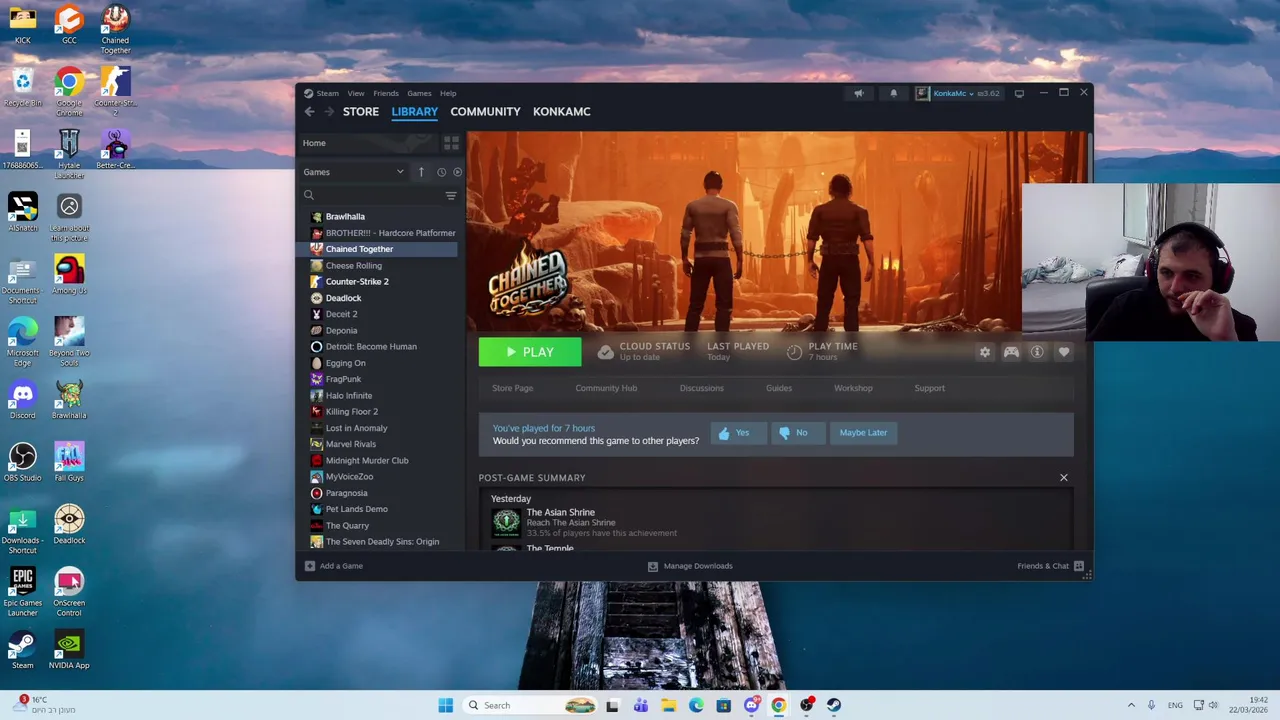Open the Discussions link

point(701,388)
